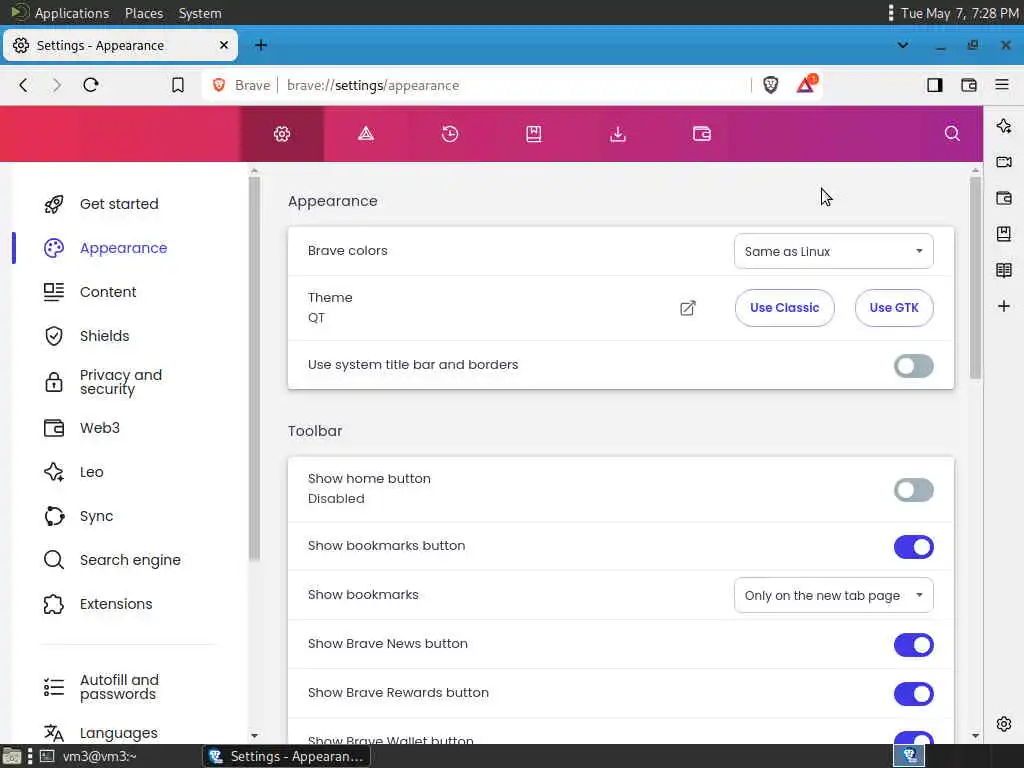This screenshot has width=1024, height=768.
Task: Open Downloads icon in pink header
Action: [618, 134]
